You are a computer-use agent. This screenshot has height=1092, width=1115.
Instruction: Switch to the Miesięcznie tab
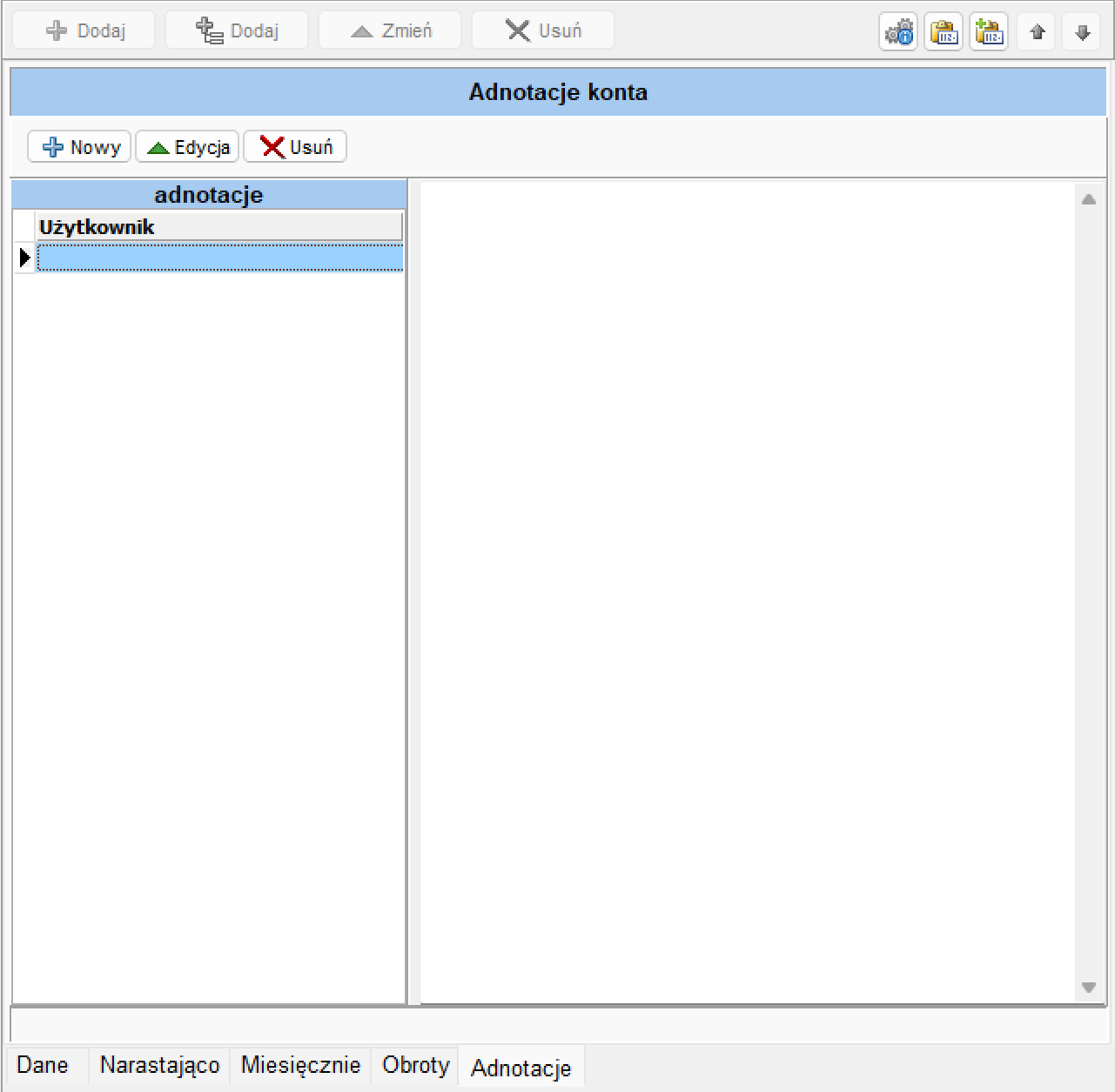[301, 1065]
